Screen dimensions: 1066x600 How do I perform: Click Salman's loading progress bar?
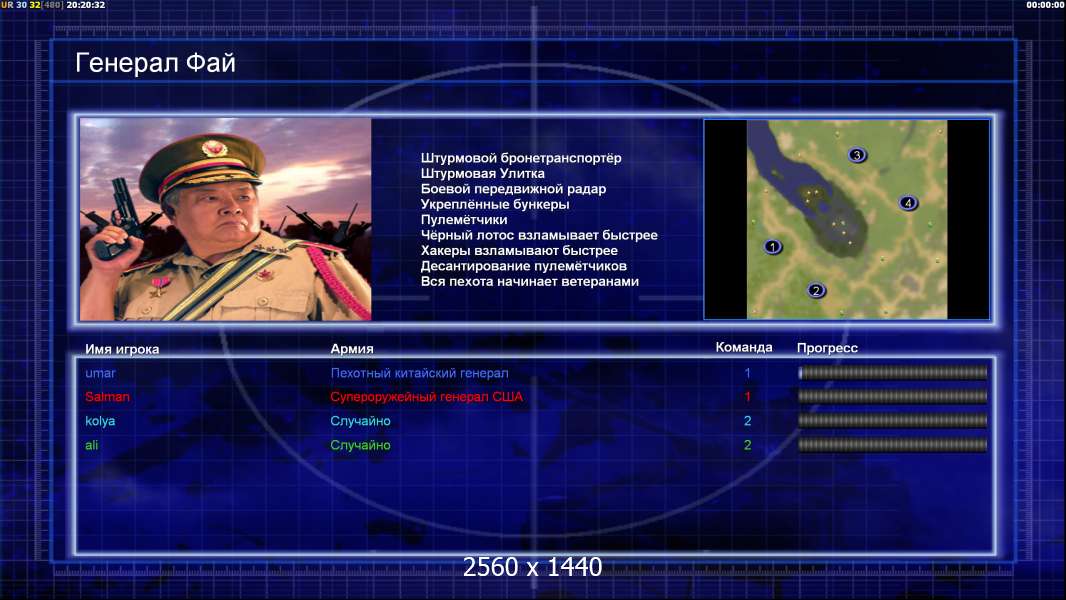tap(893, 396)
